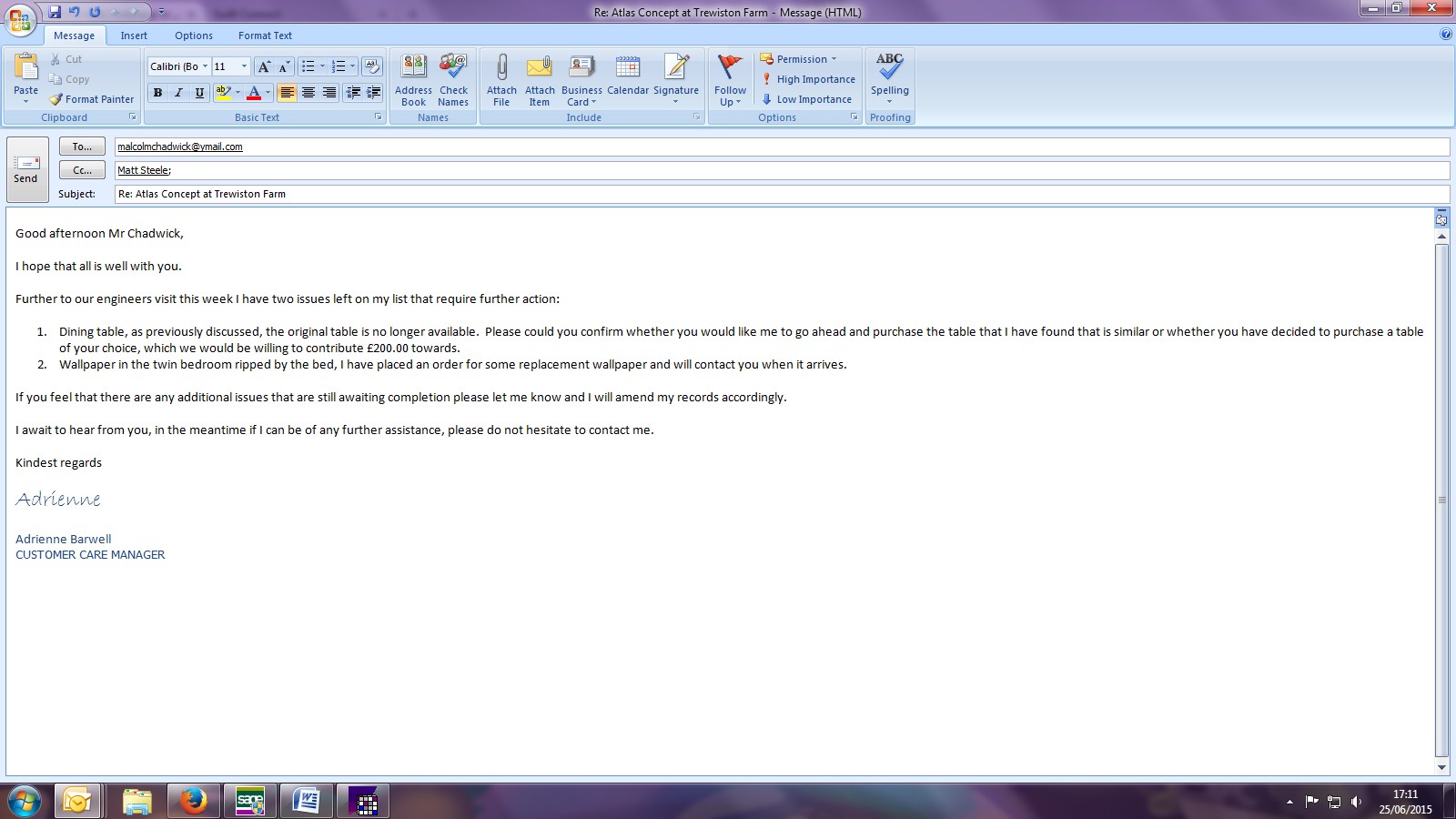
Task: Cut the selected text
Action: pos(66,59)
